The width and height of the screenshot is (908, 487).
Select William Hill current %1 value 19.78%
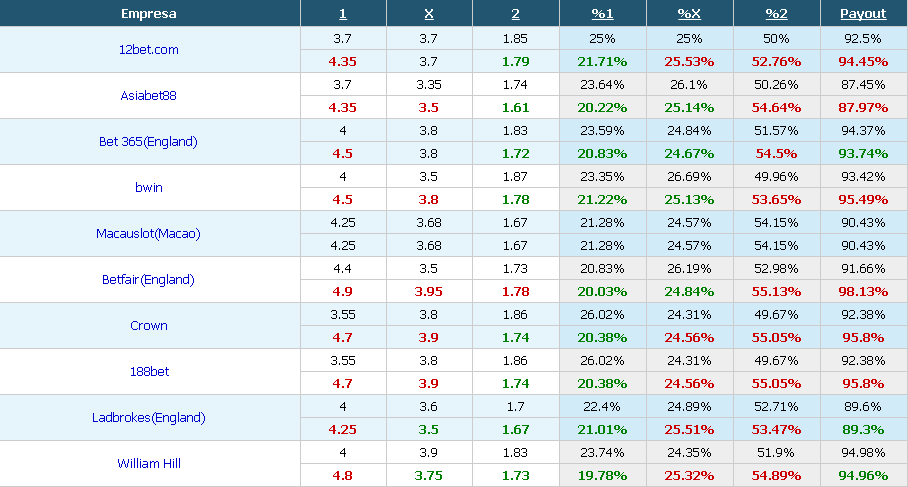[602, 476]
